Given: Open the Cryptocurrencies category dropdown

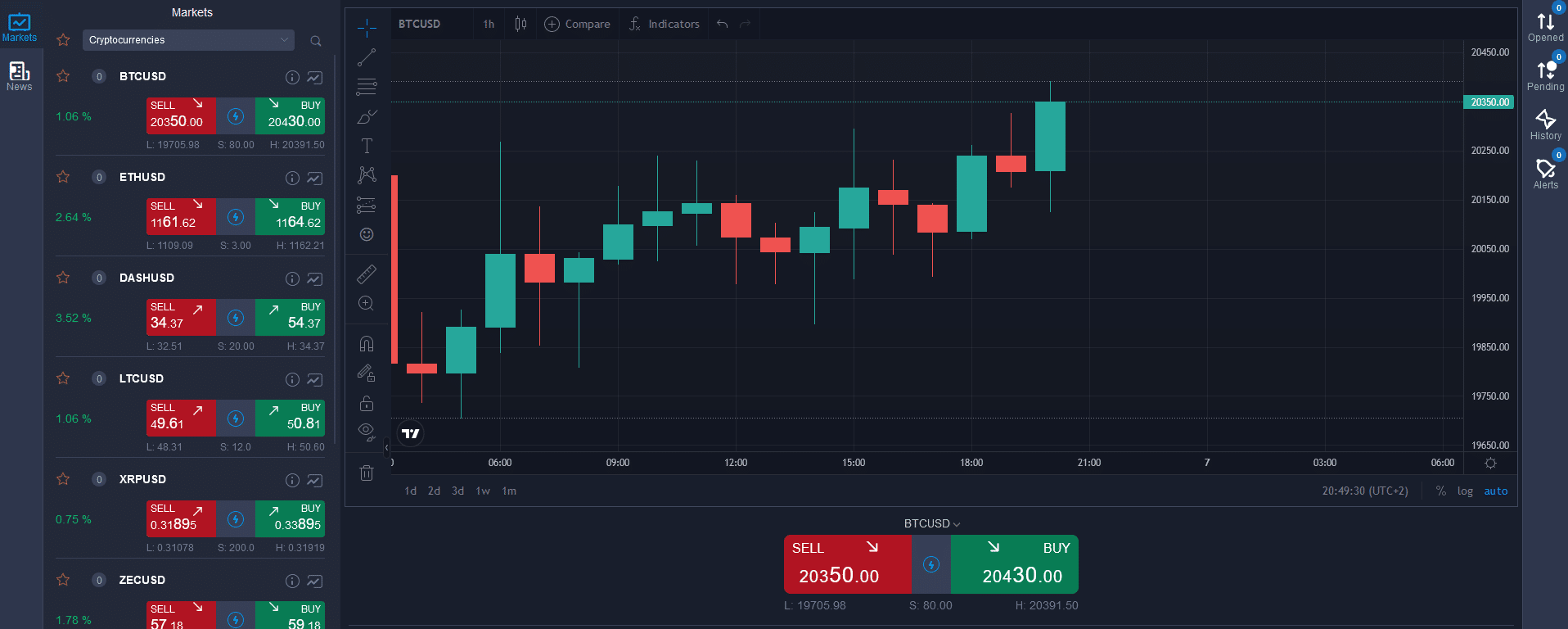Looking at the screenshot, I should [188, 40].
